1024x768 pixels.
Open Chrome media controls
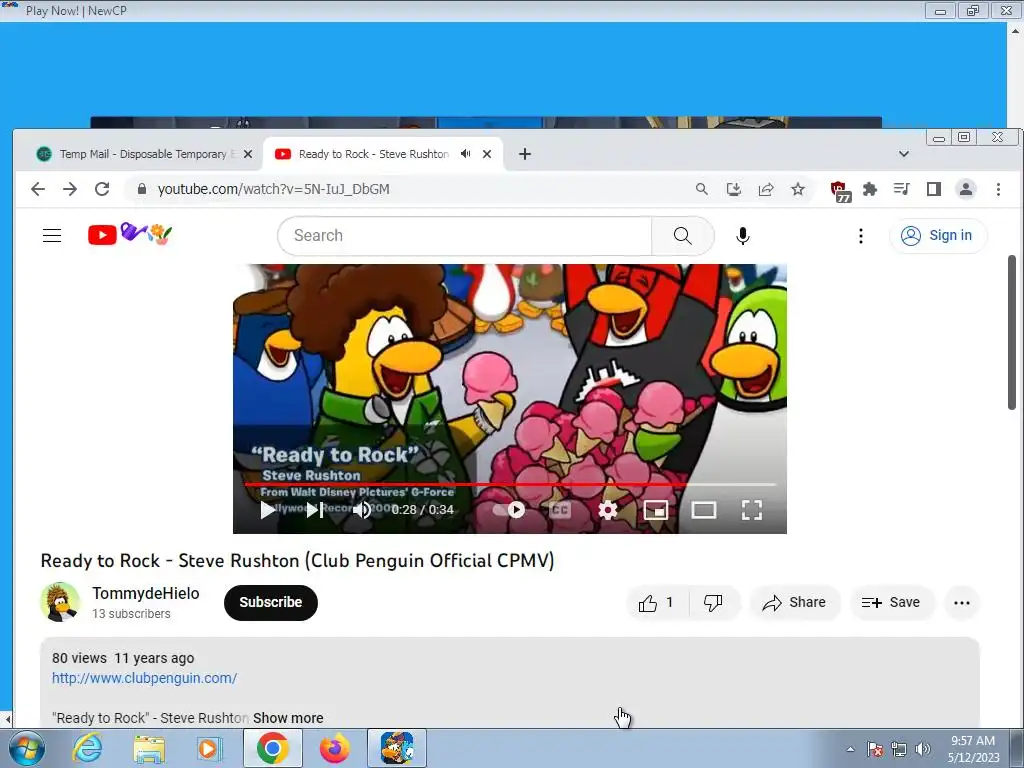(902, 189)
